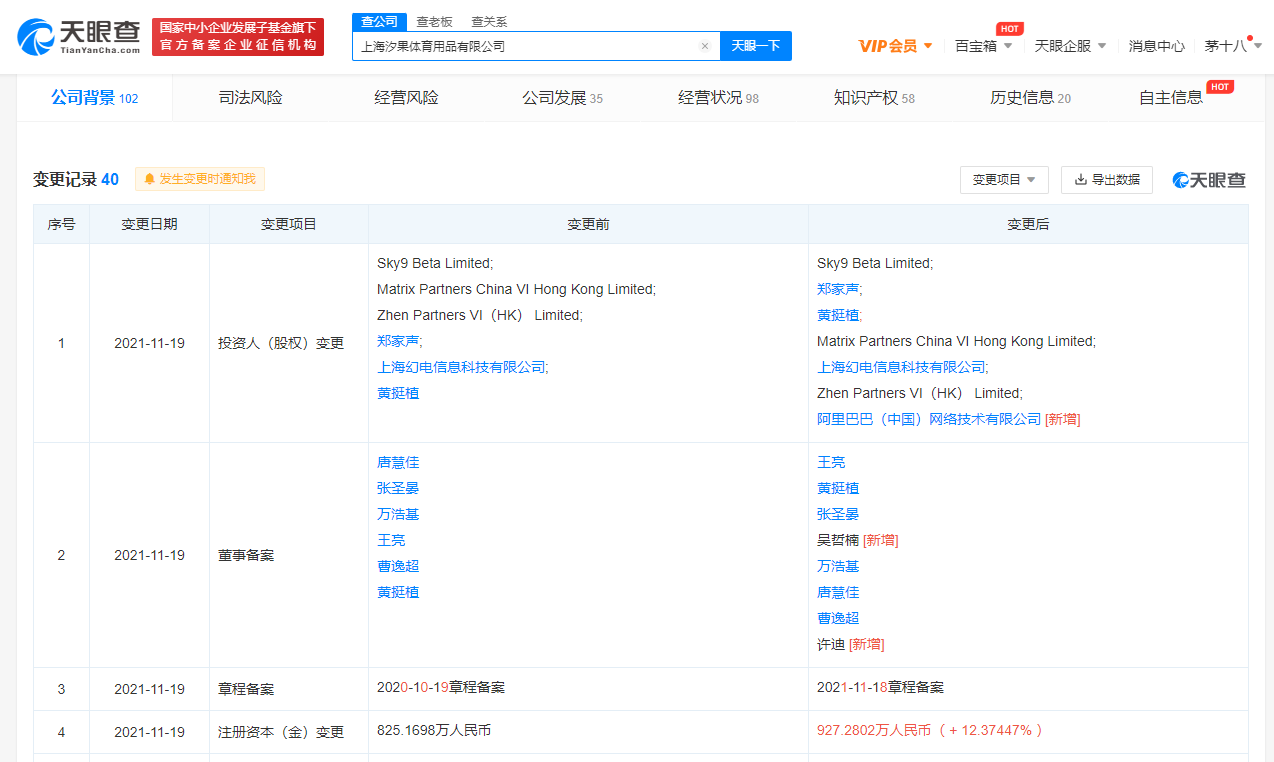This screenshot has height=762, width=1274.
Task: Click the 2020-10-19章程备案 entry
Action: pyautogui.click(x=441, y=687)
